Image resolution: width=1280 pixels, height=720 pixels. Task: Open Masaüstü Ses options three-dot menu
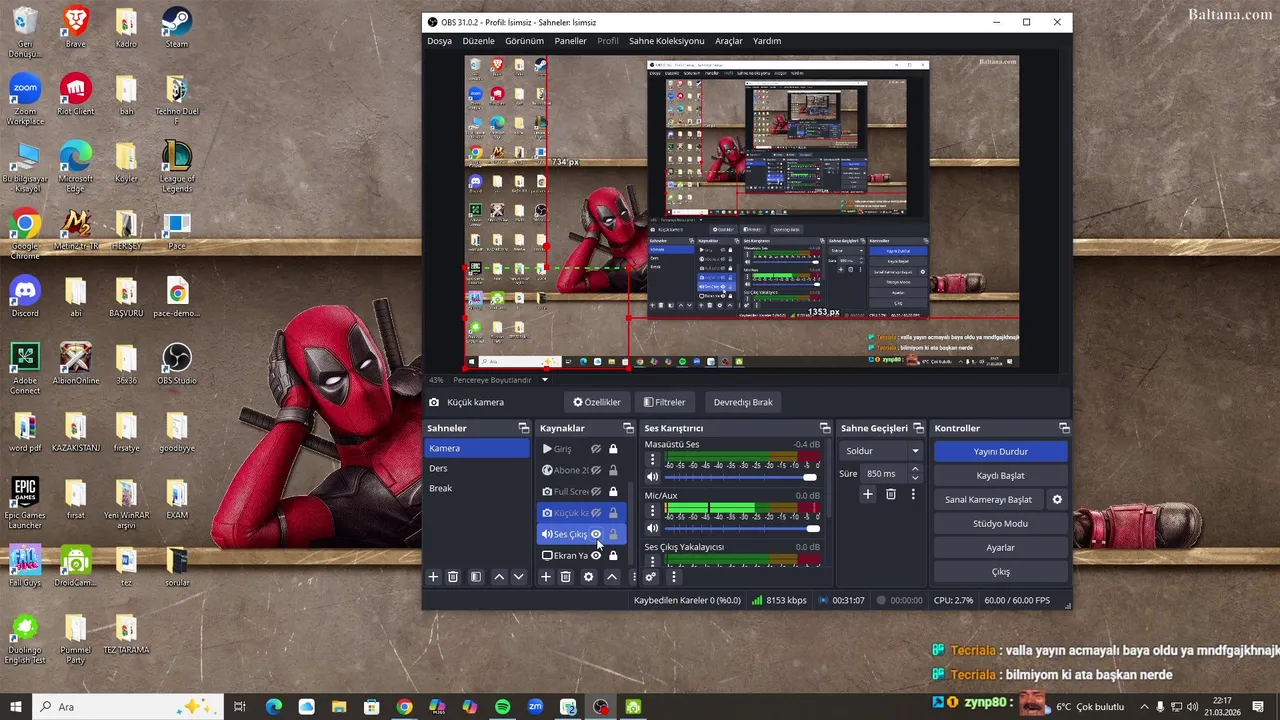(653, 460)
